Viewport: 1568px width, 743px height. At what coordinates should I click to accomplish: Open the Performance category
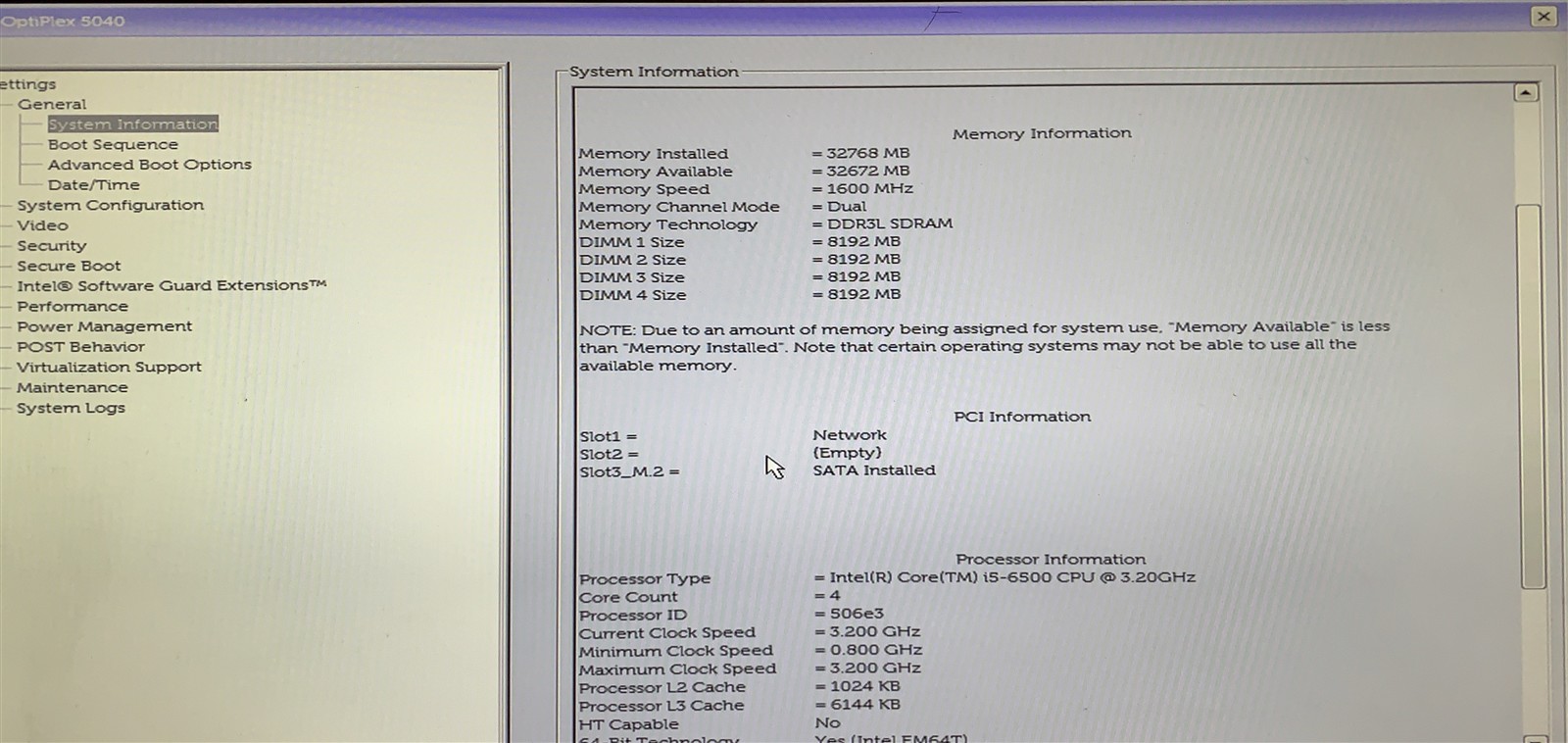[72, 306]
